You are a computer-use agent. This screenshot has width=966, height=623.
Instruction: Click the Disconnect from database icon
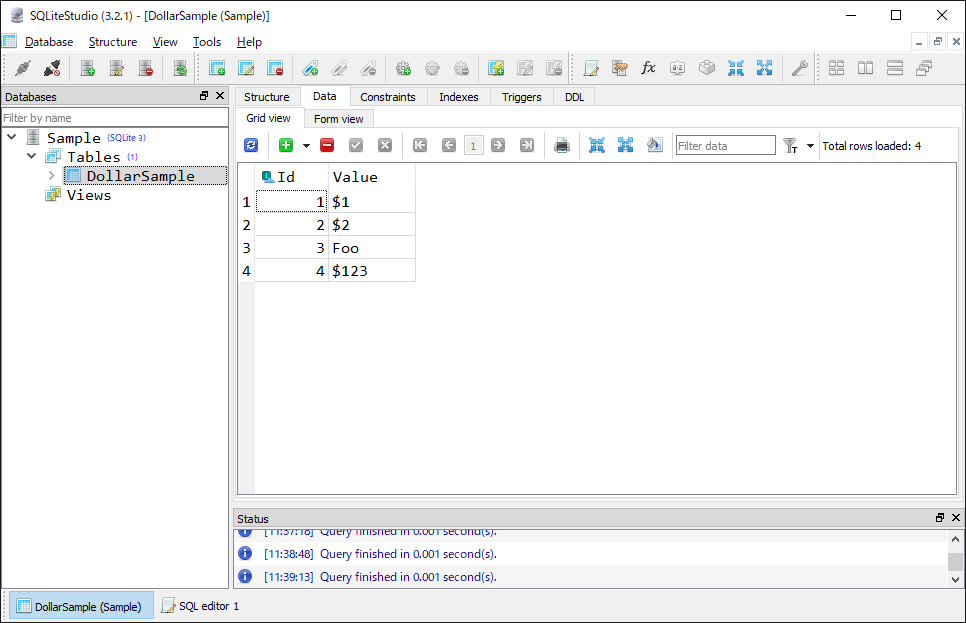[x=52, y=68]
